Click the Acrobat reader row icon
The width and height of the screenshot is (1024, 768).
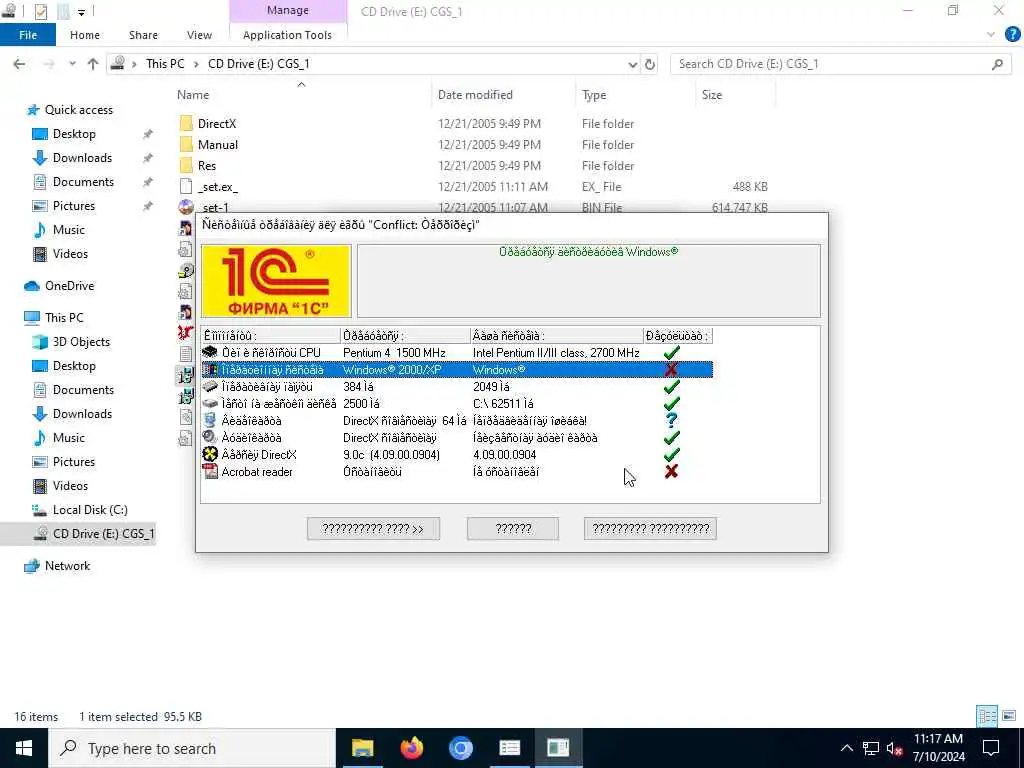coord(210,472)
